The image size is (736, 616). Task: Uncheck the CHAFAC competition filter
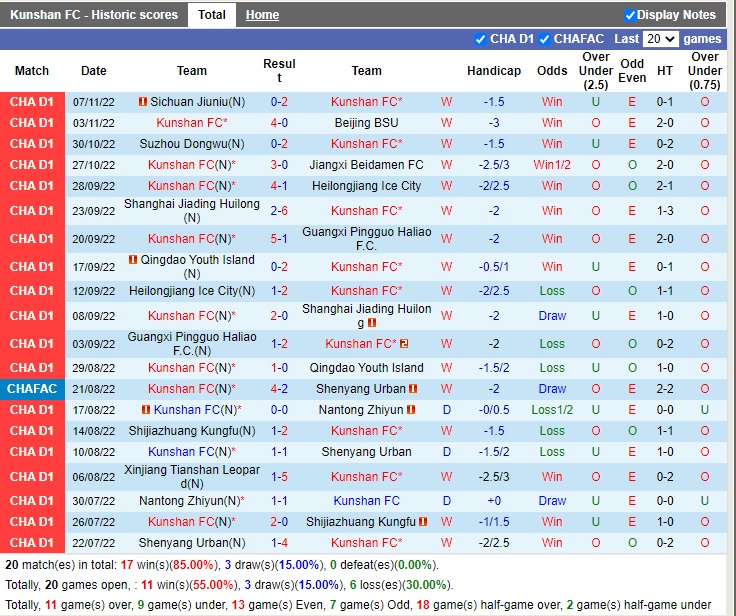tap(545, 39)
